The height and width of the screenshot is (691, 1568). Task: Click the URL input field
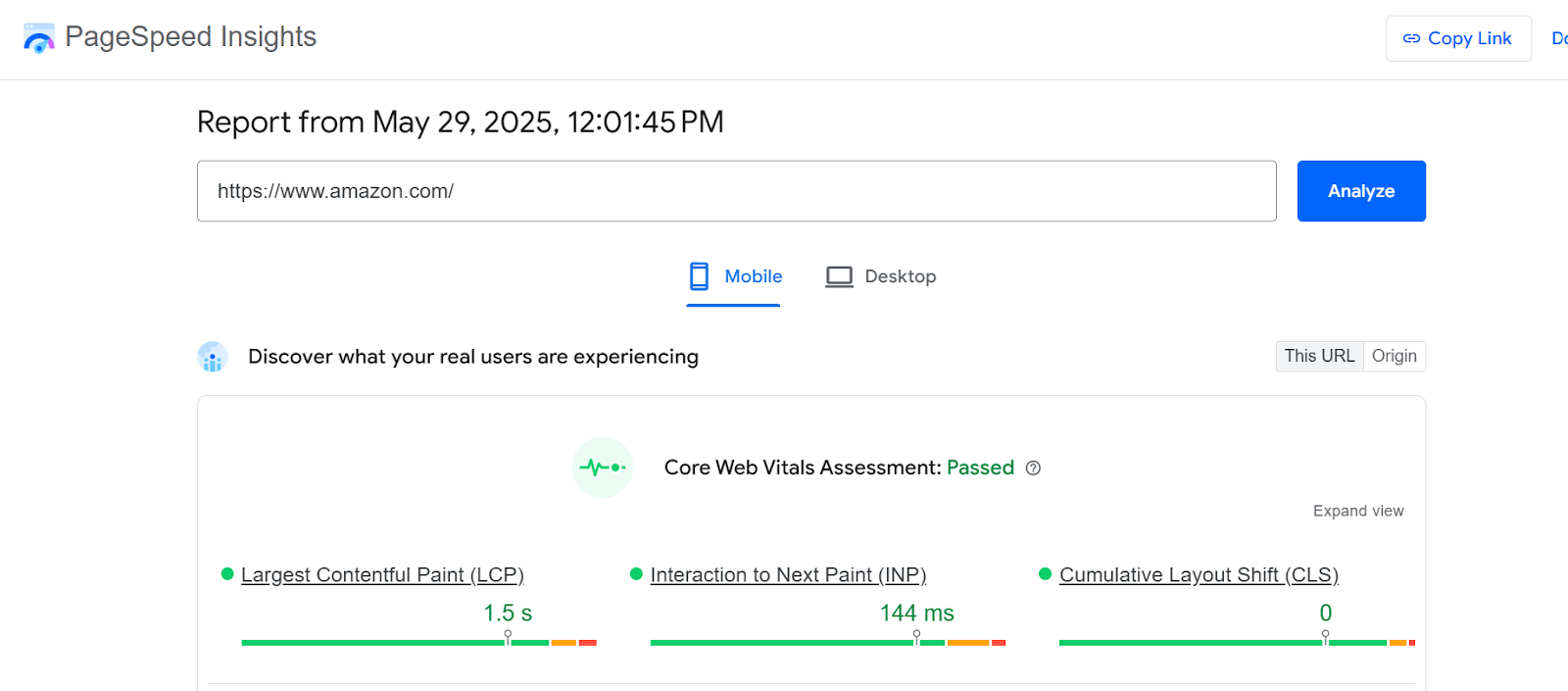pyautogui.click(x=736, y=191)
